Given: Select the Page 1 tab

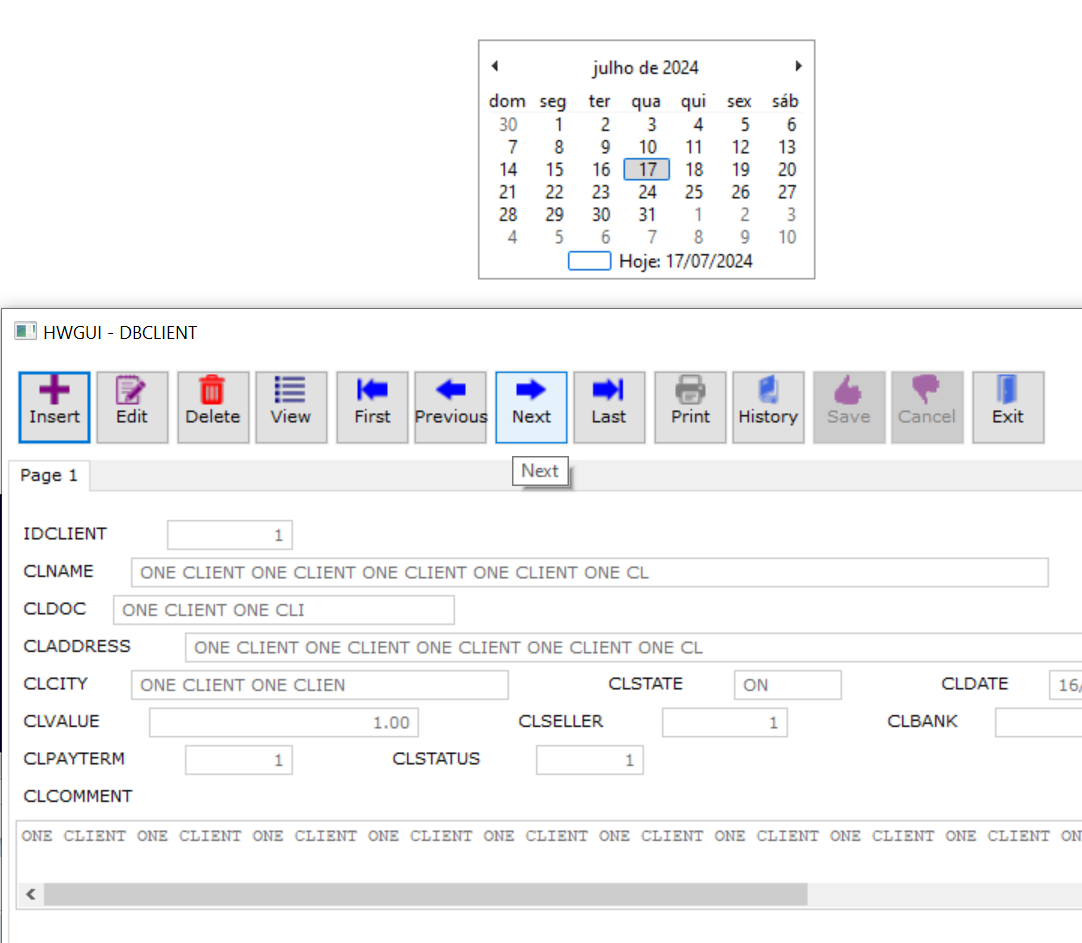Looking at the screenshot, I should (x=49, y=475).
